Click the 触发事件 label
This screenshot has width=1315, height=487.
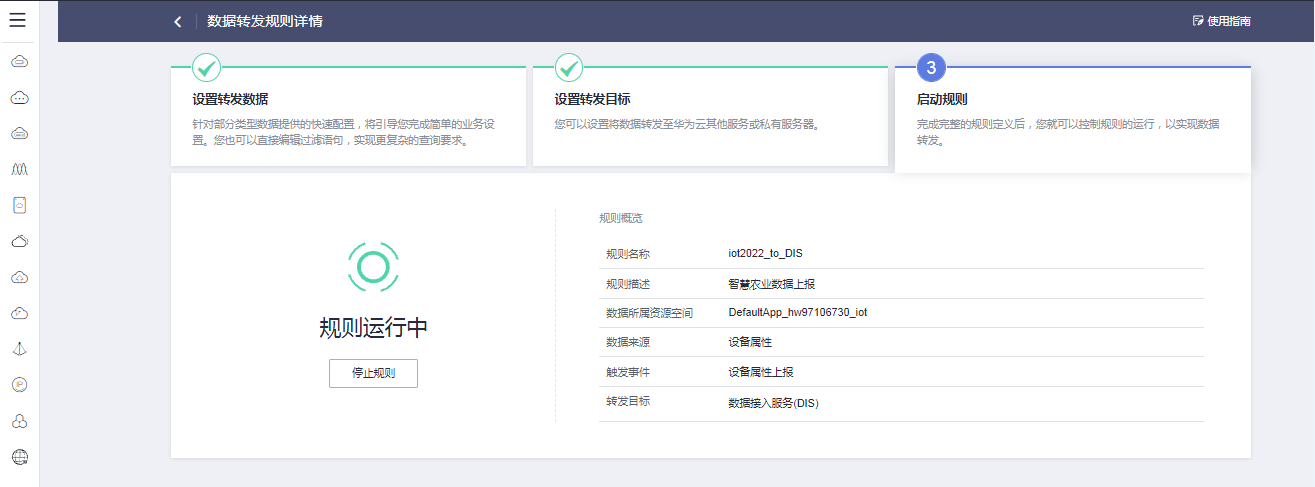628,372
